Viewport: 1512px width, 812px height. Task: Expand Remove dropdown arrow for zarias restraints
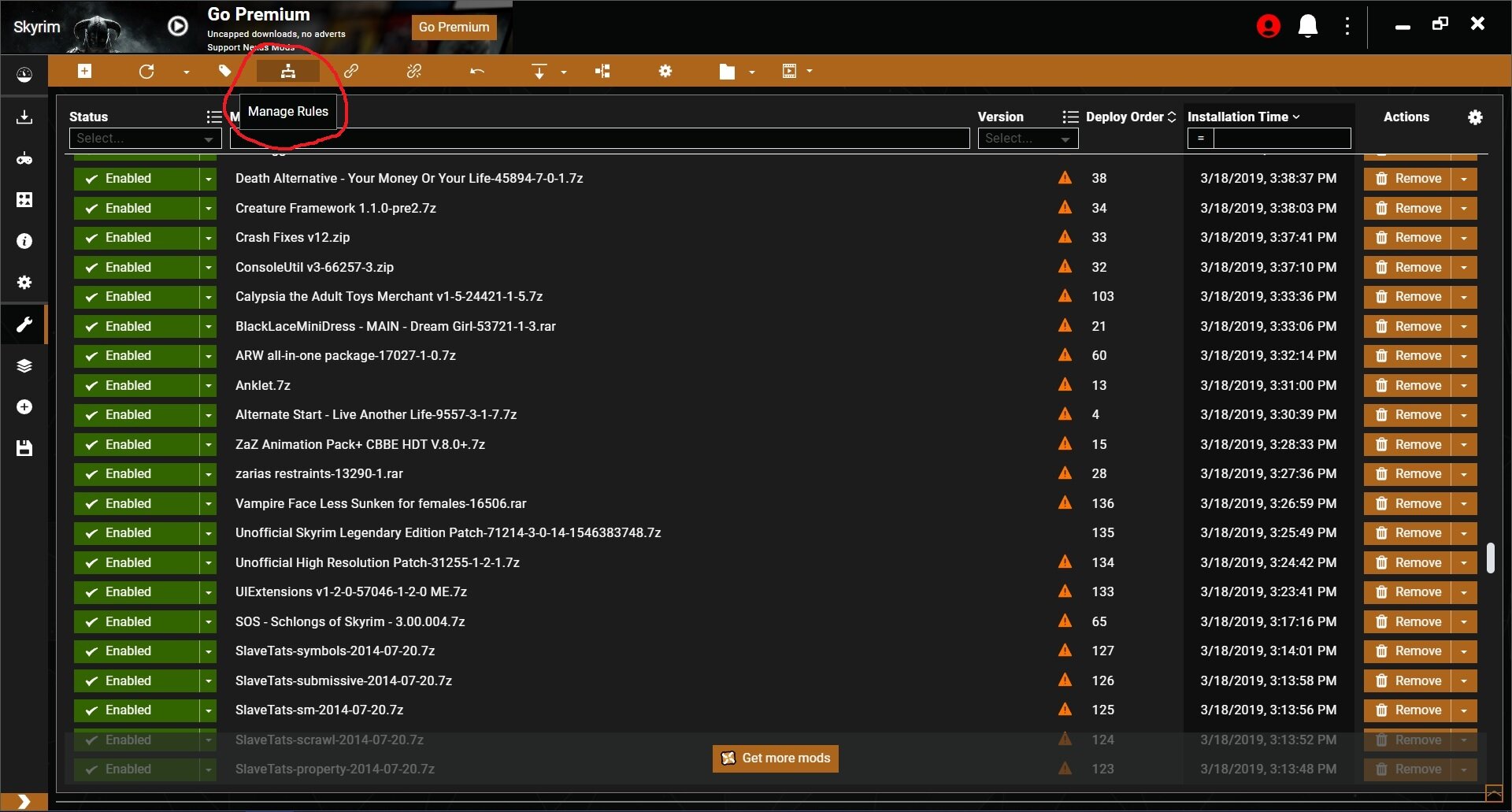pos(1464,474)
